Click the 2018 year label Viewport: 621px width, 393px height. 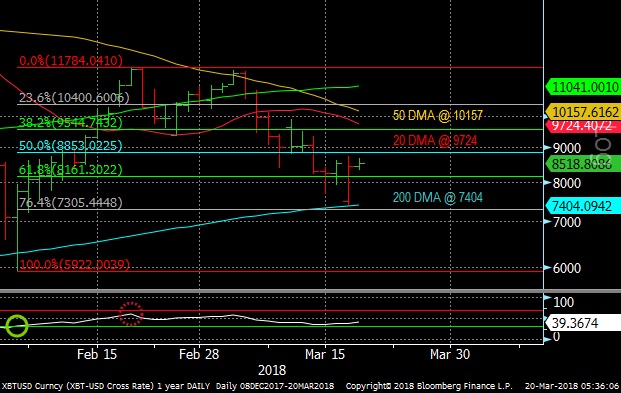pos(272,370)
